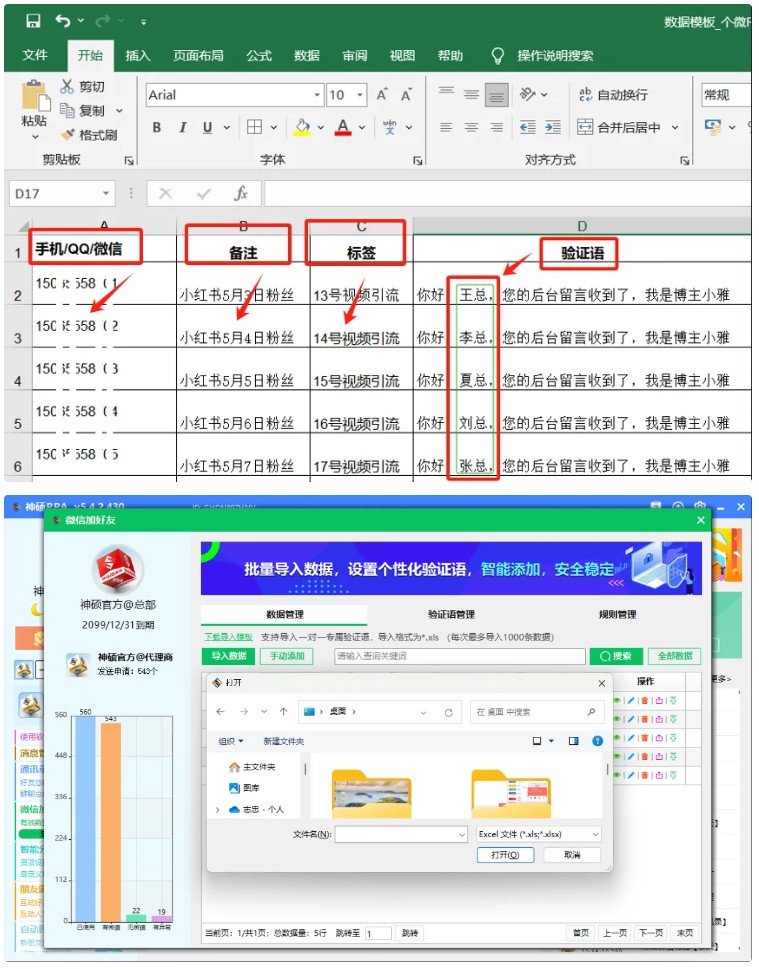Viewport: 759px width, 969px height.
Task: Click the Undo arrow in Excel
Action: [62, 21]
